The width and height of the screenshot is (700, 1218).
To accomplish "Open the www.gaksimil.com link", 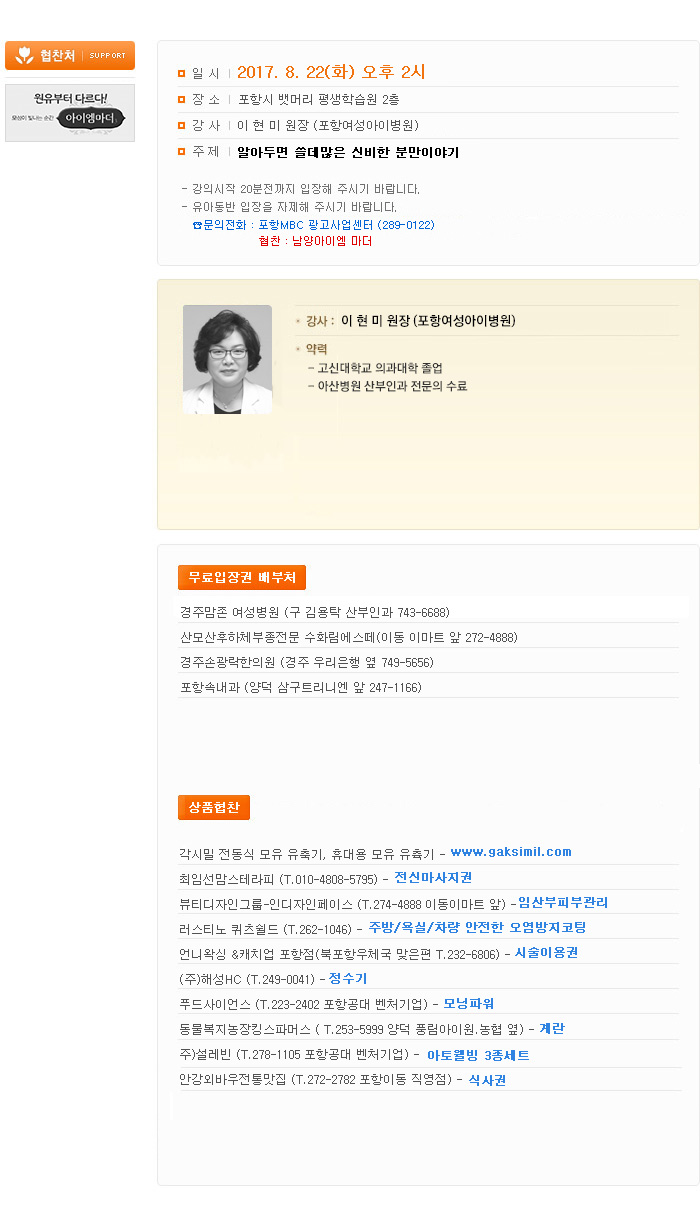I will point(510,852).
